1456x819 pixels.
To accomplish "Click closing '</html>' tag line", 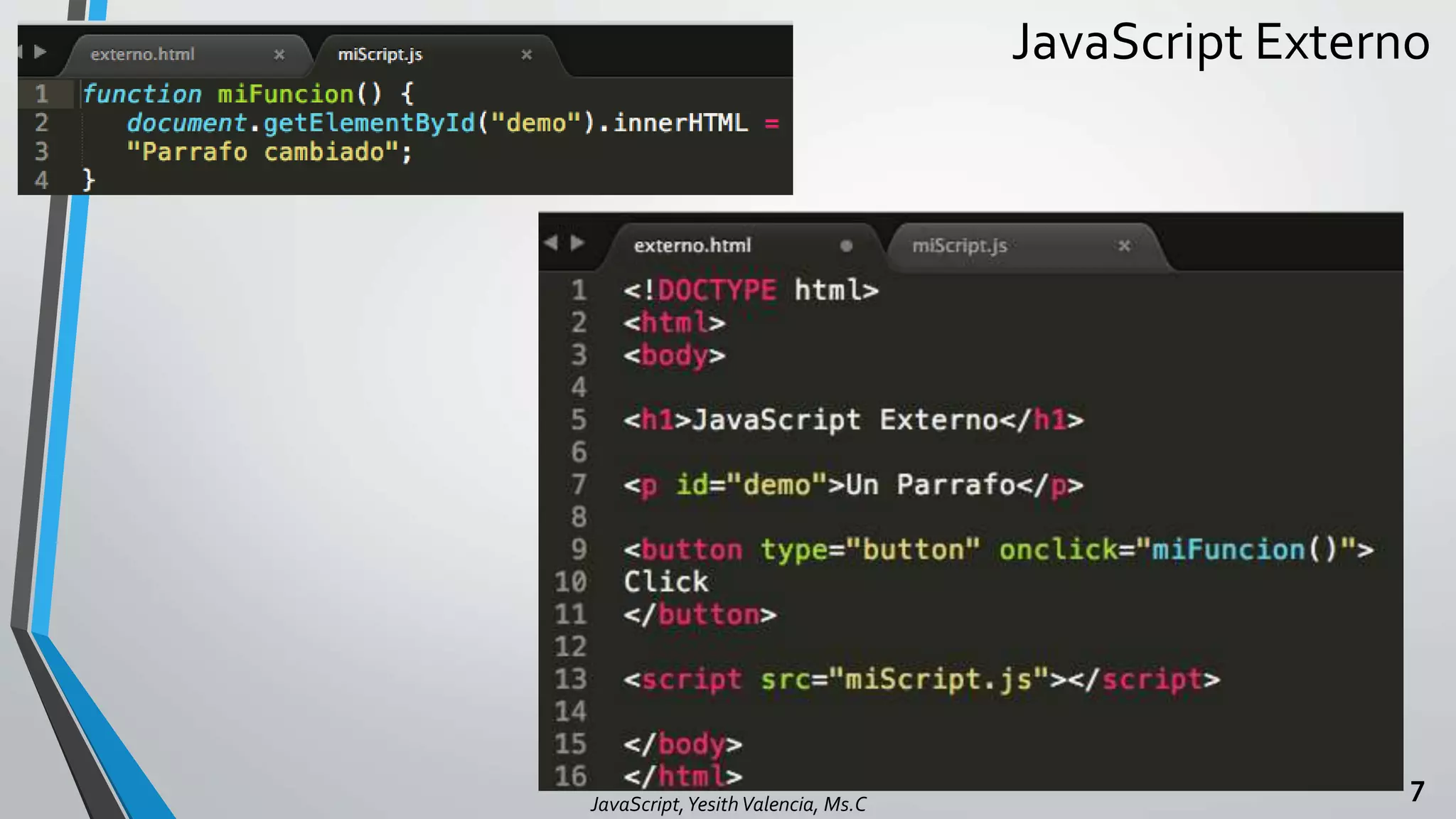I will pyautogui.click(x=683, y=776).
